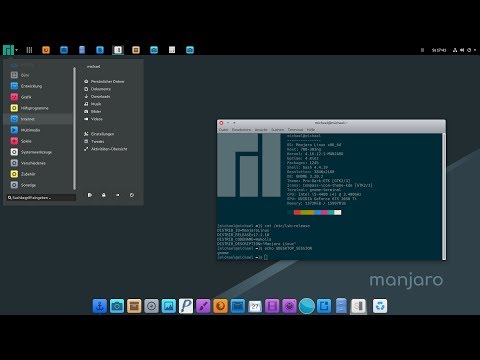Click the power icon in system tray

coord(469,50)
